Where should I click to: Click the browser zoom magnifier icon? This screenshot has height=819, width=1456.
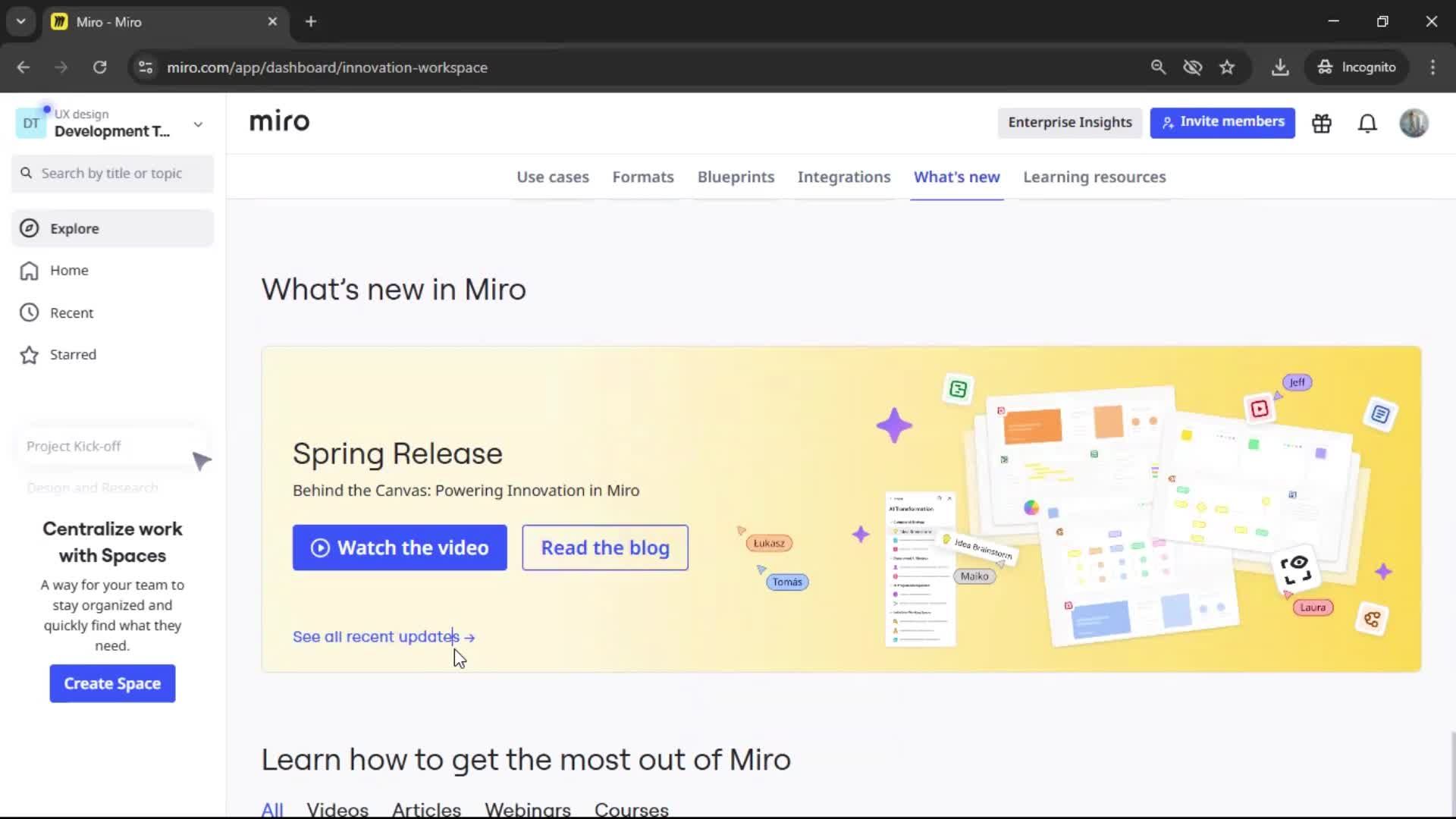coord(1158,67)
